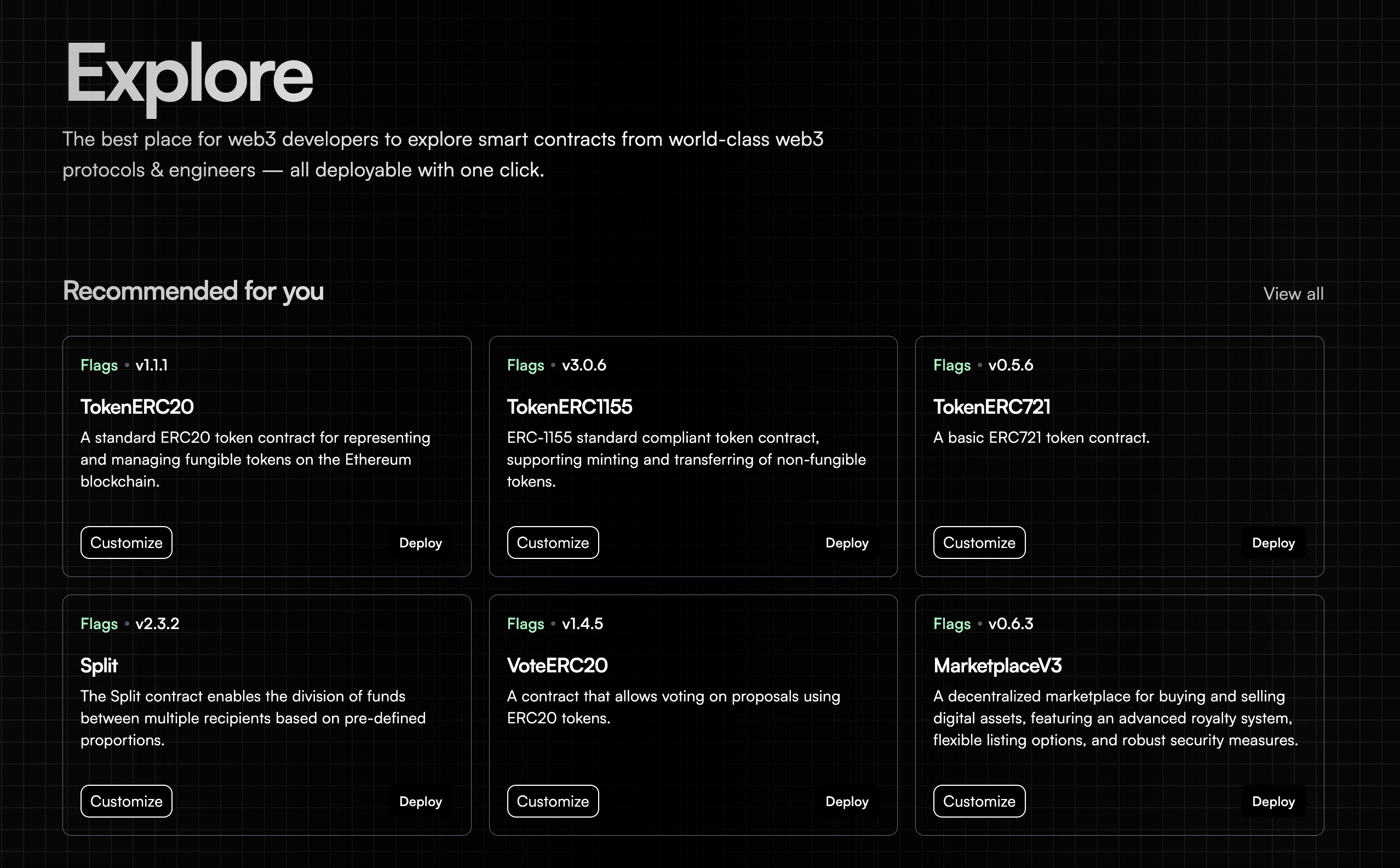Deploy the TokenERC20 contract
This screenshot has width=1400, height=868.
420,542
